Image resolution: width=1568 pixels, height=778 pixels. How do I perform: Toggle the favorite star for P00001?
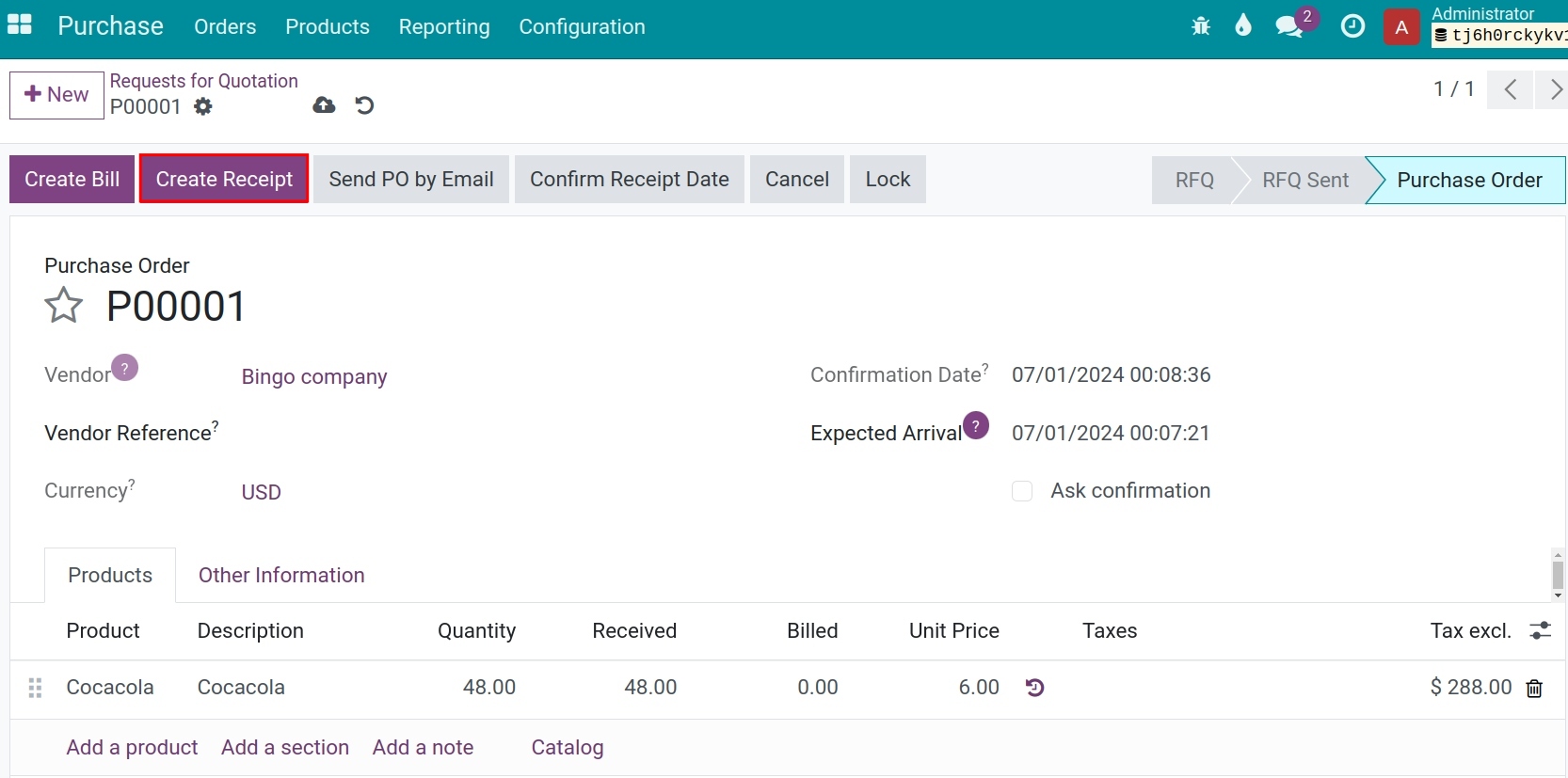click(64, 306)
